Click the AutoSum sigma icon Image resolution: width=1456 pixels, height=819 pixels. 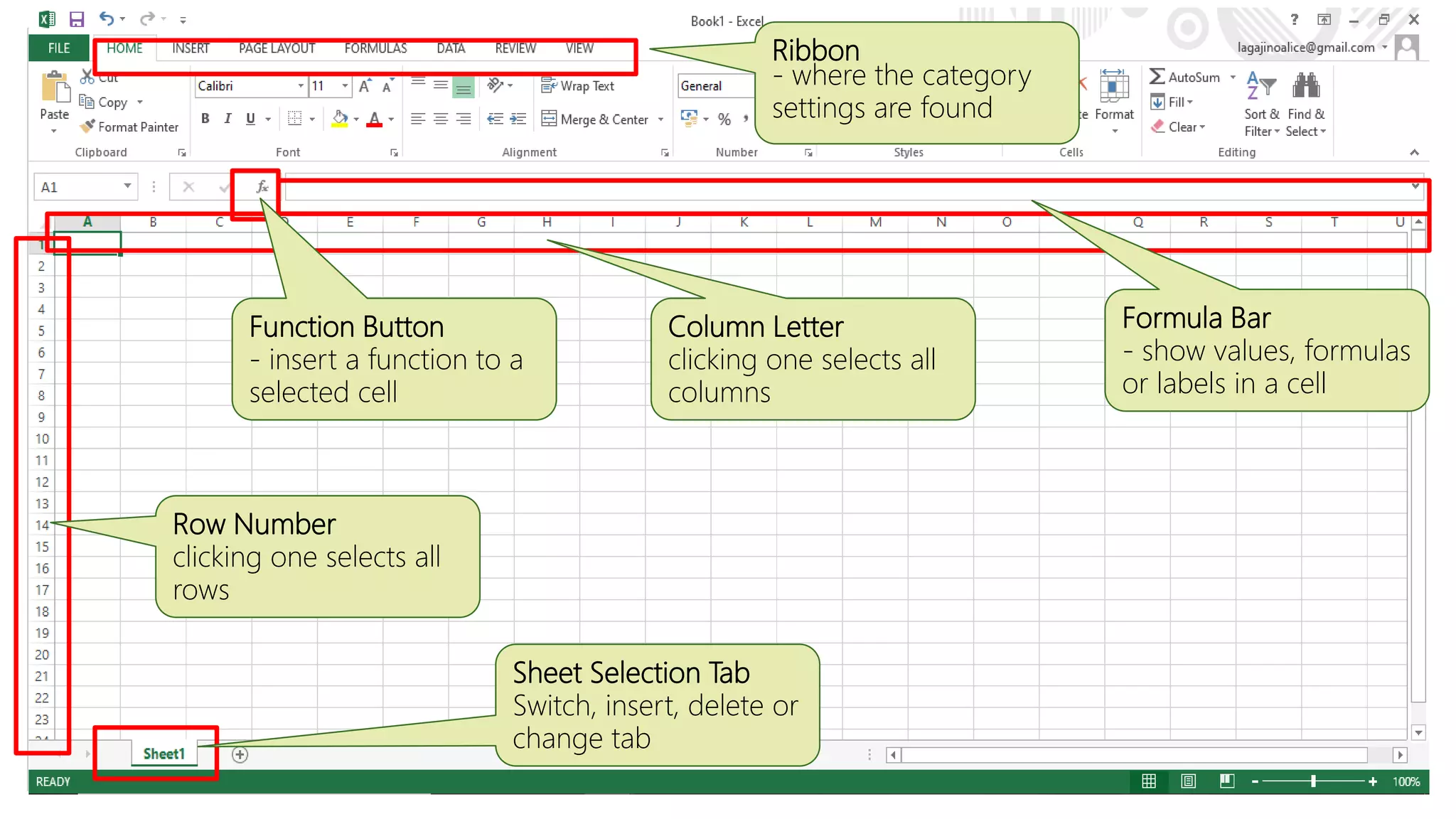(x=1157, y=77)
